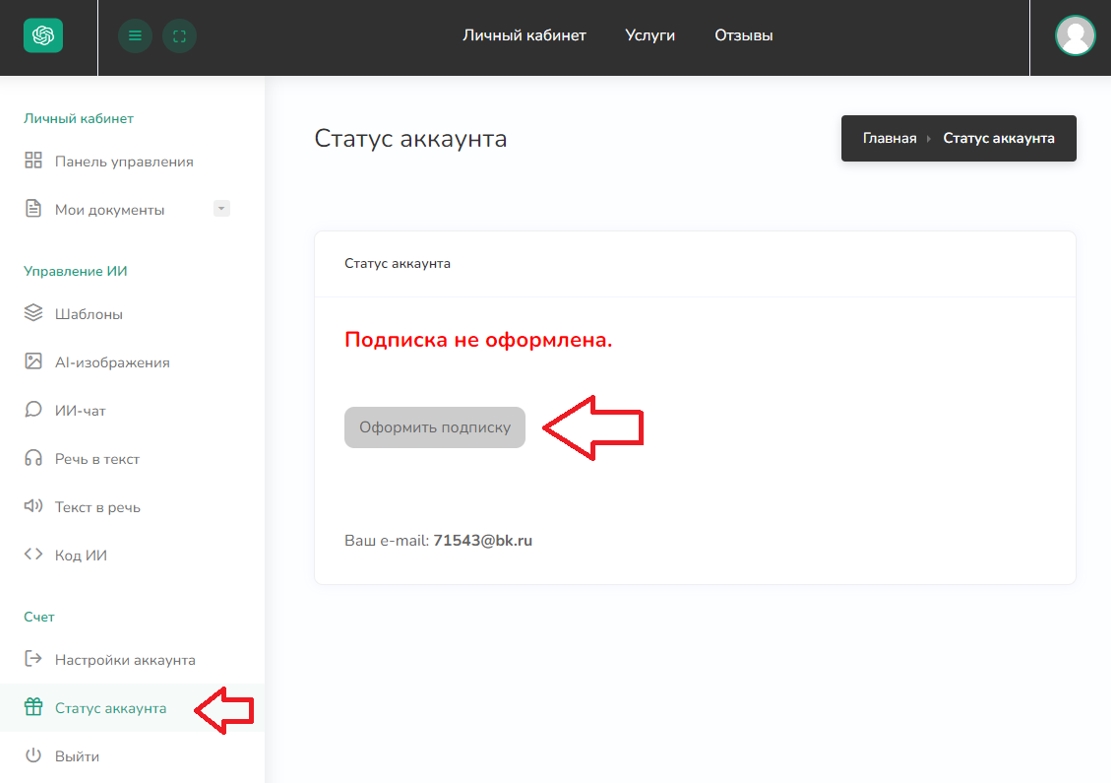Click the fullscreen toggle icon
This screenshot has width=1111, height=783.
point(179,36)
